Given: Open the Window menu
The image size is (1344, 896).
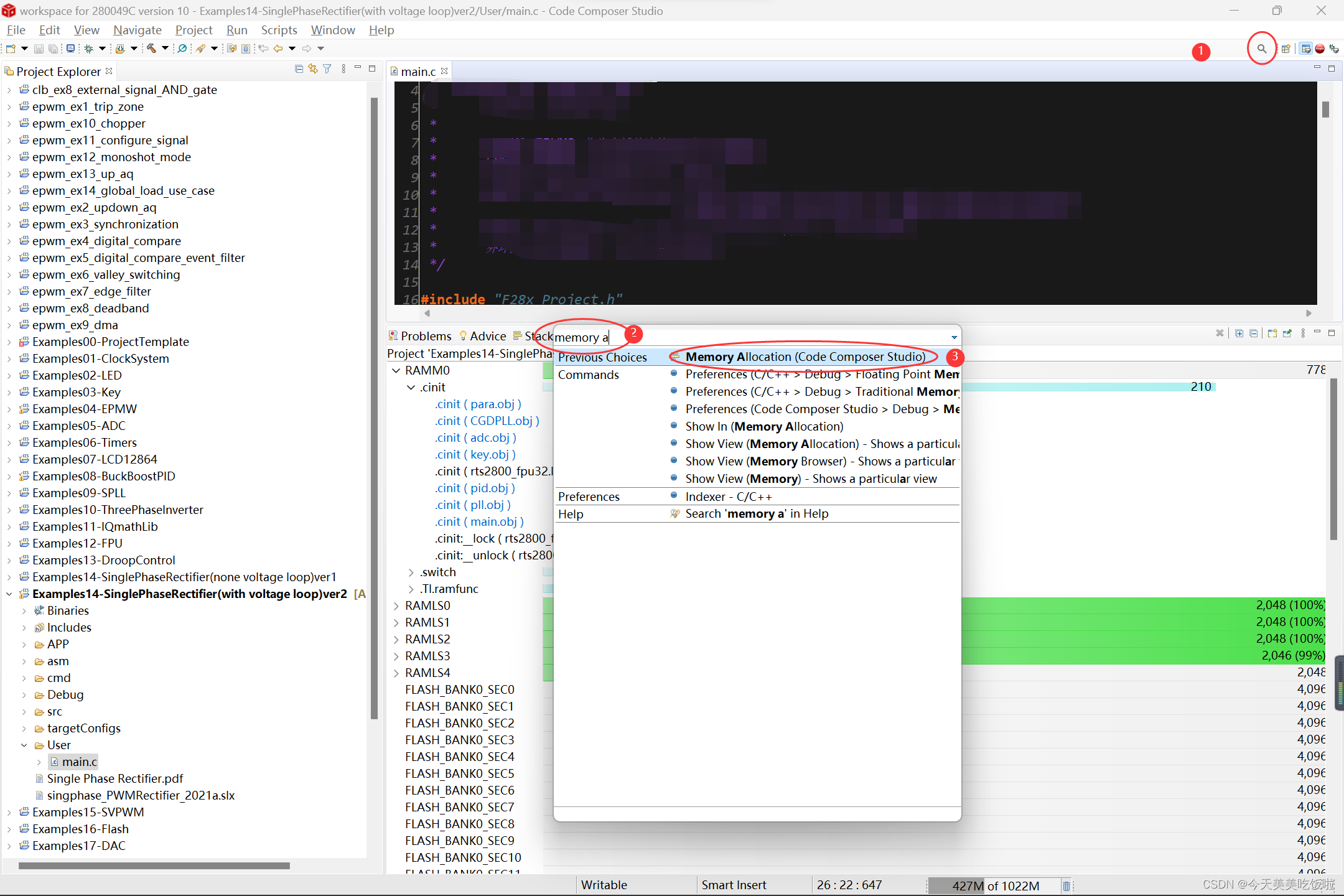Looking at the screenshot, I should pos(333,30).
